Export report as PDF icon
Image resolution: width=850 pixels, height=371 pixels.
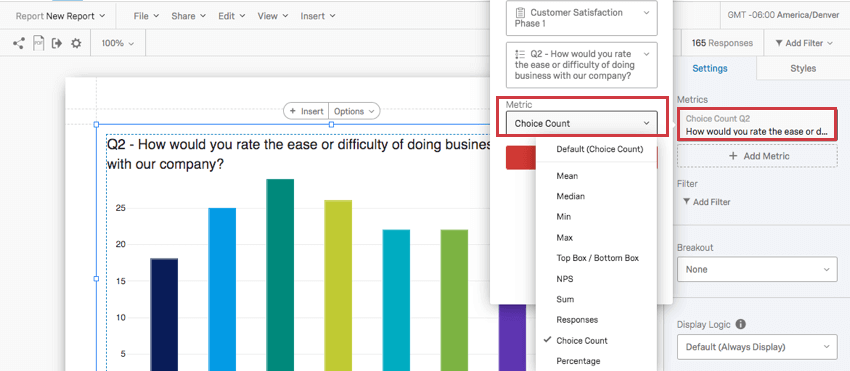pos(38,43)
